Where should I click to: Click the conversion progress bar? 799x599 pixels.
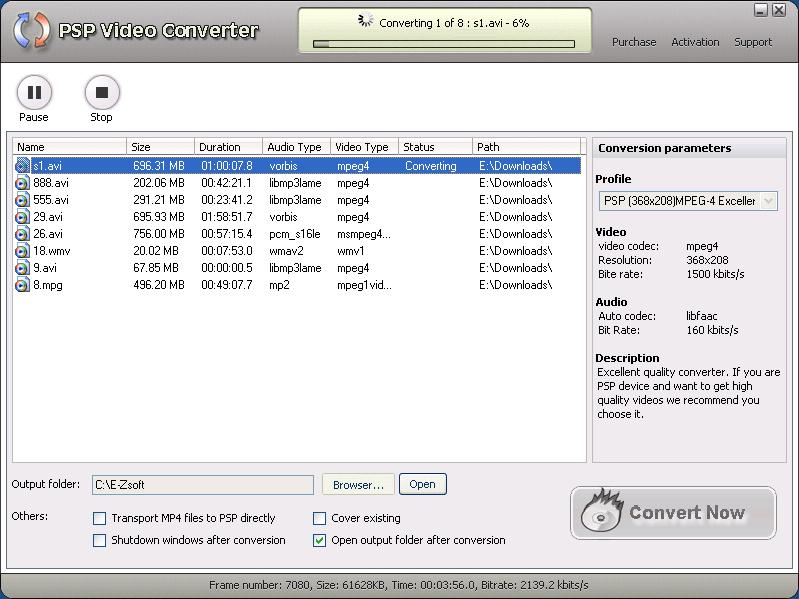coord(444,44)
